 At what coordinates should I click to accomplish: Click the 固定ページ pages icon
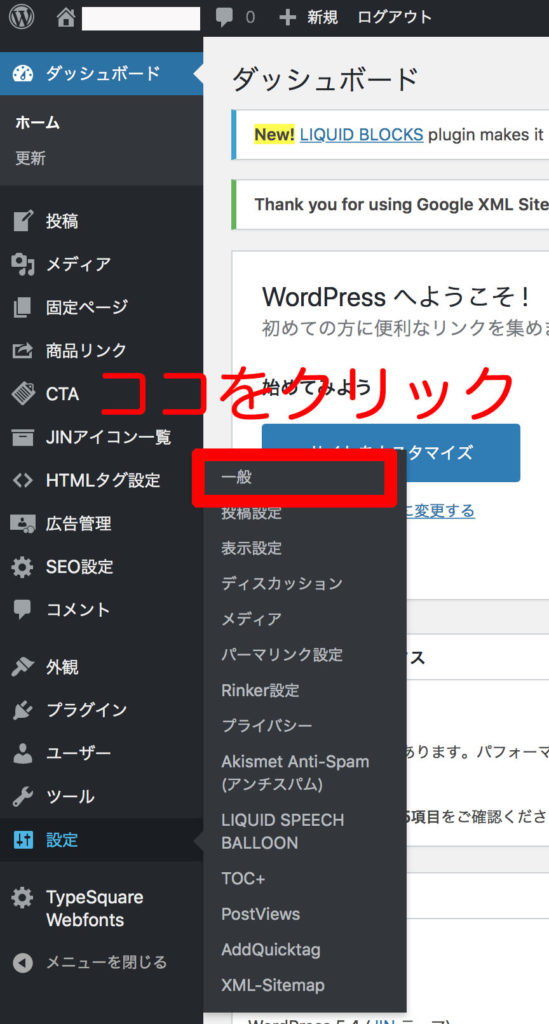[x=22, y=307]
